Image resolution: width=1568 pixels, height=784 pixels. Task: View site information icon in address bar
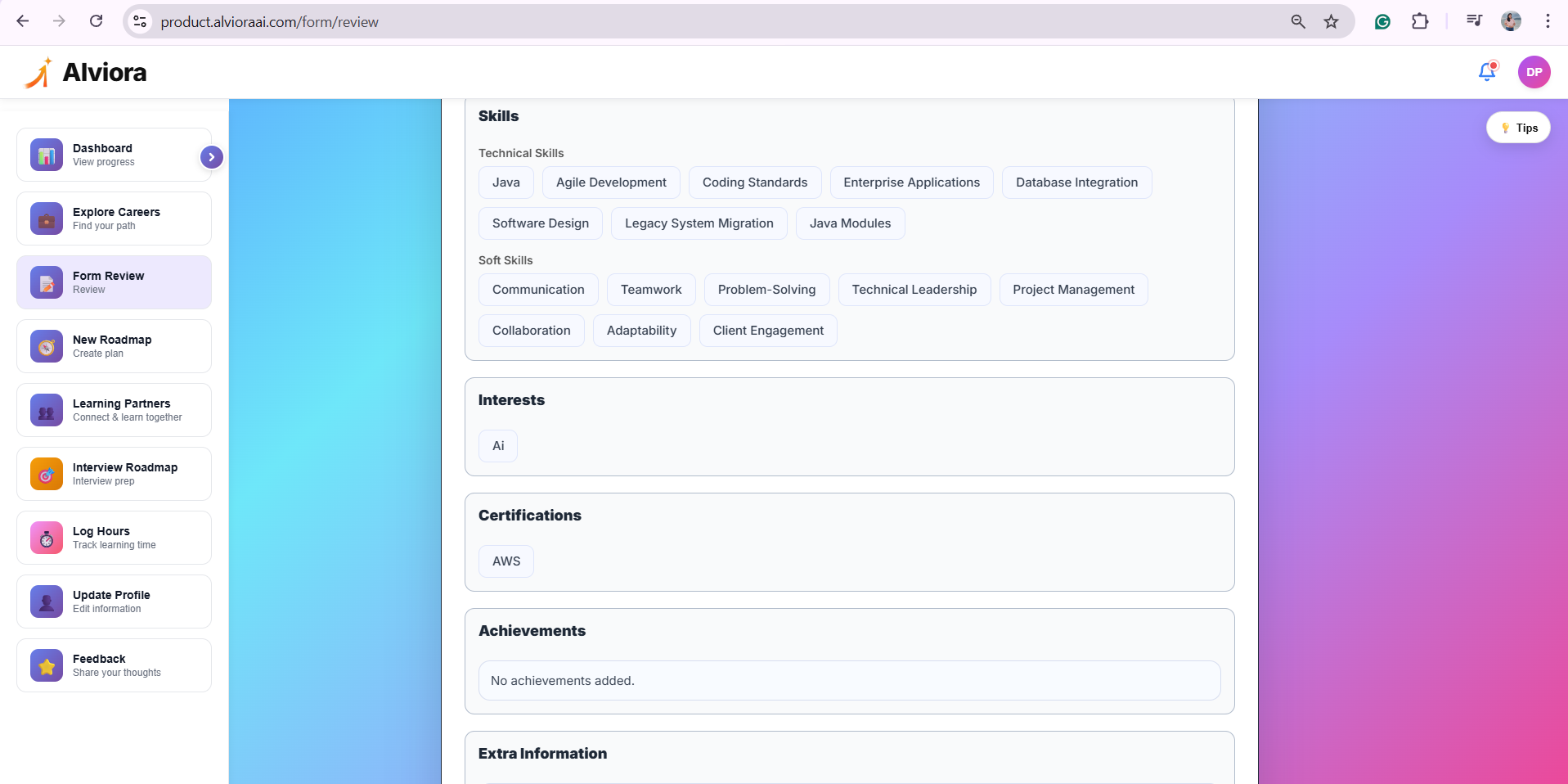140,21
